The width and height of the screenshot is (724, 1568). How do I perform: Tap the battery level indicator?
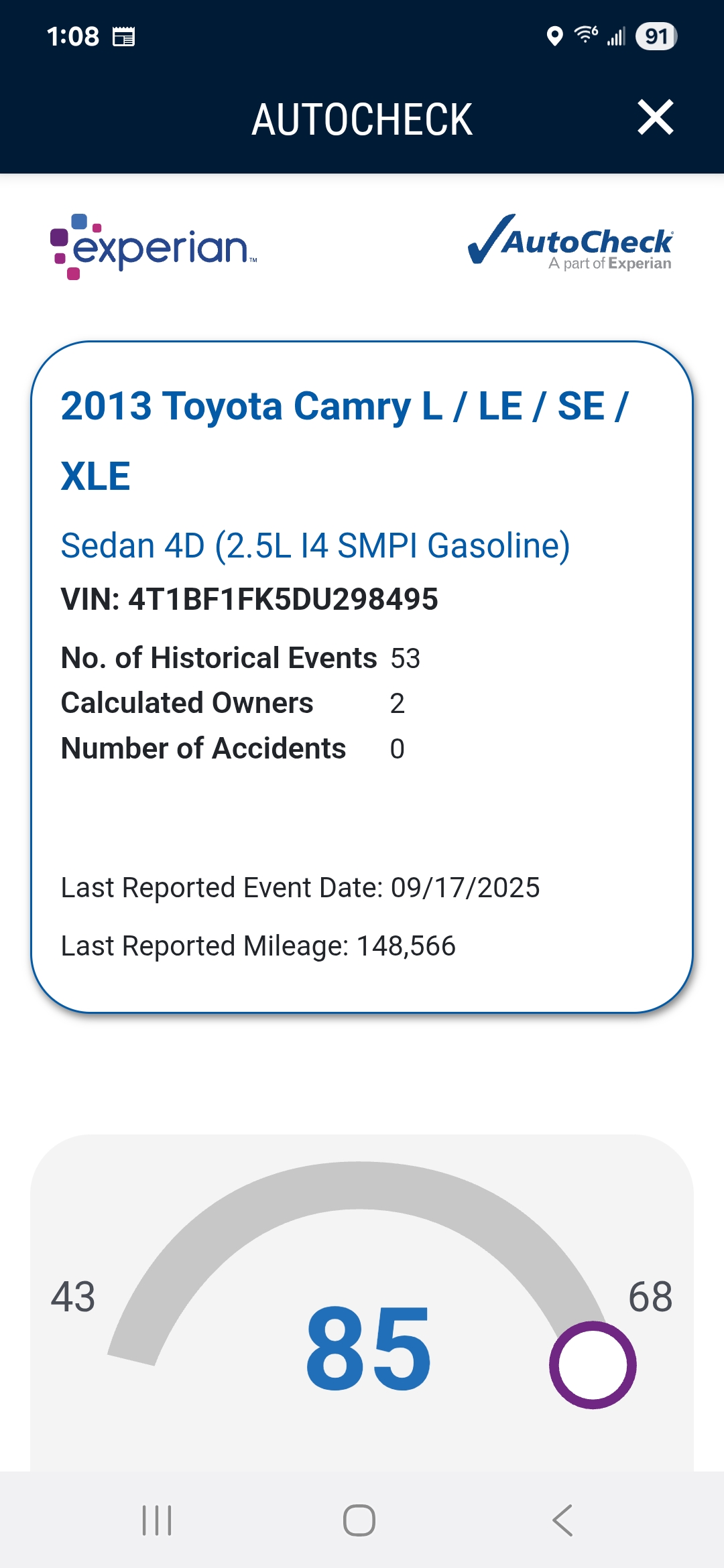tap(656, 36)
